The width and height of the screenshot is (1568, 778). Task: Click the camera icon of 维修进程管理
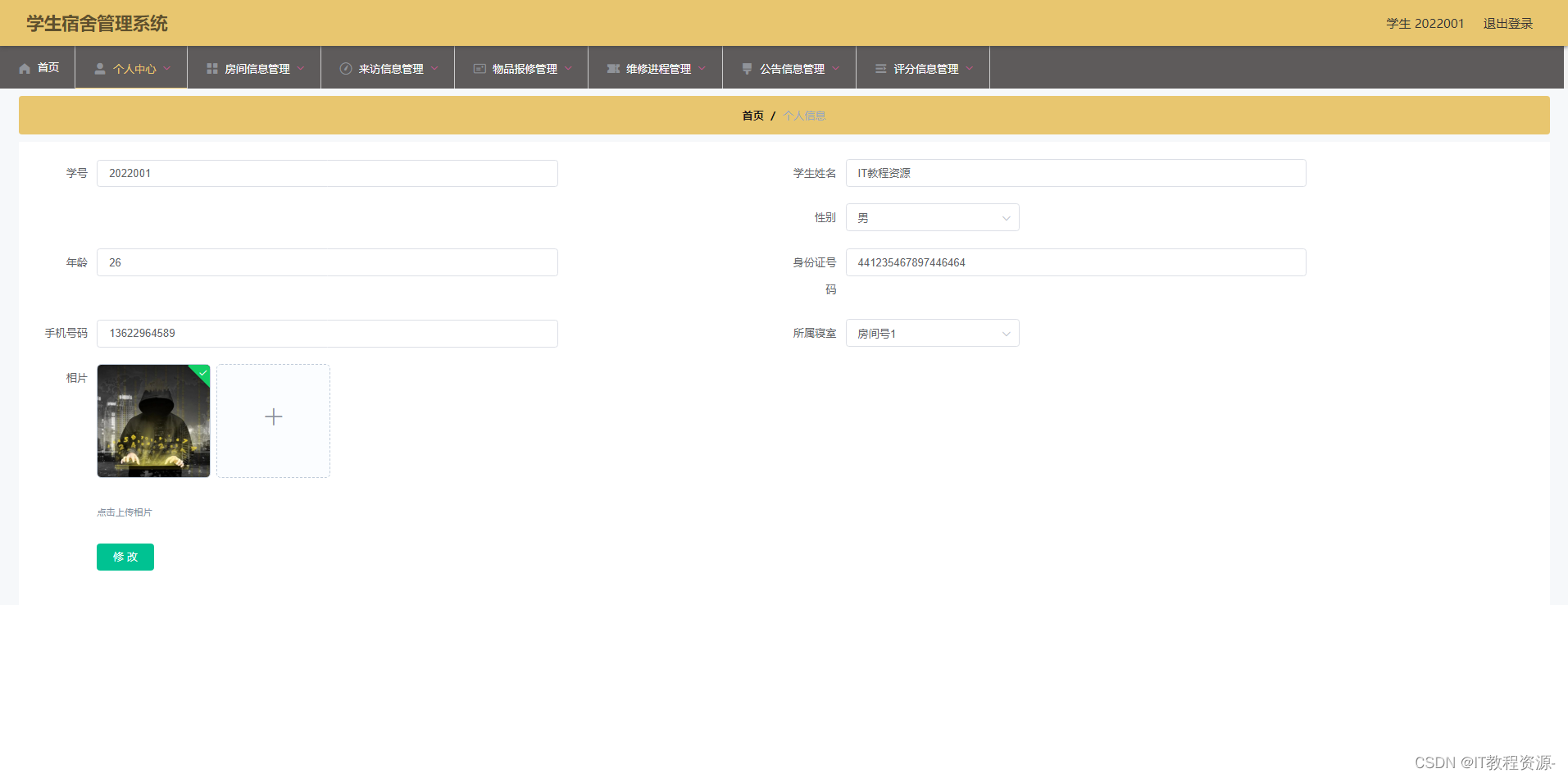tap(613, 69)
